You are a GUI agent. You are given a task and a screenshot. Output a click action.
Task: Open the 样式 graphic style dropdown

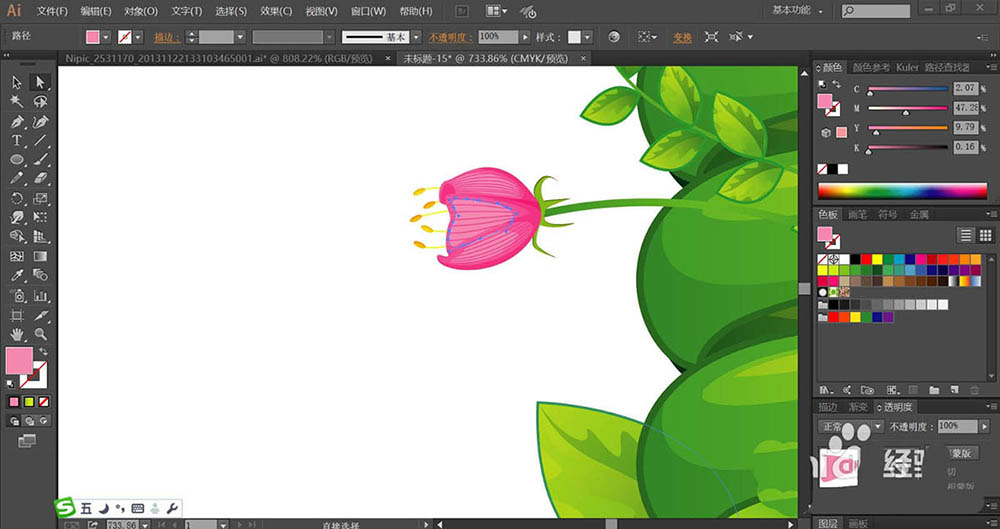[587, 37]
